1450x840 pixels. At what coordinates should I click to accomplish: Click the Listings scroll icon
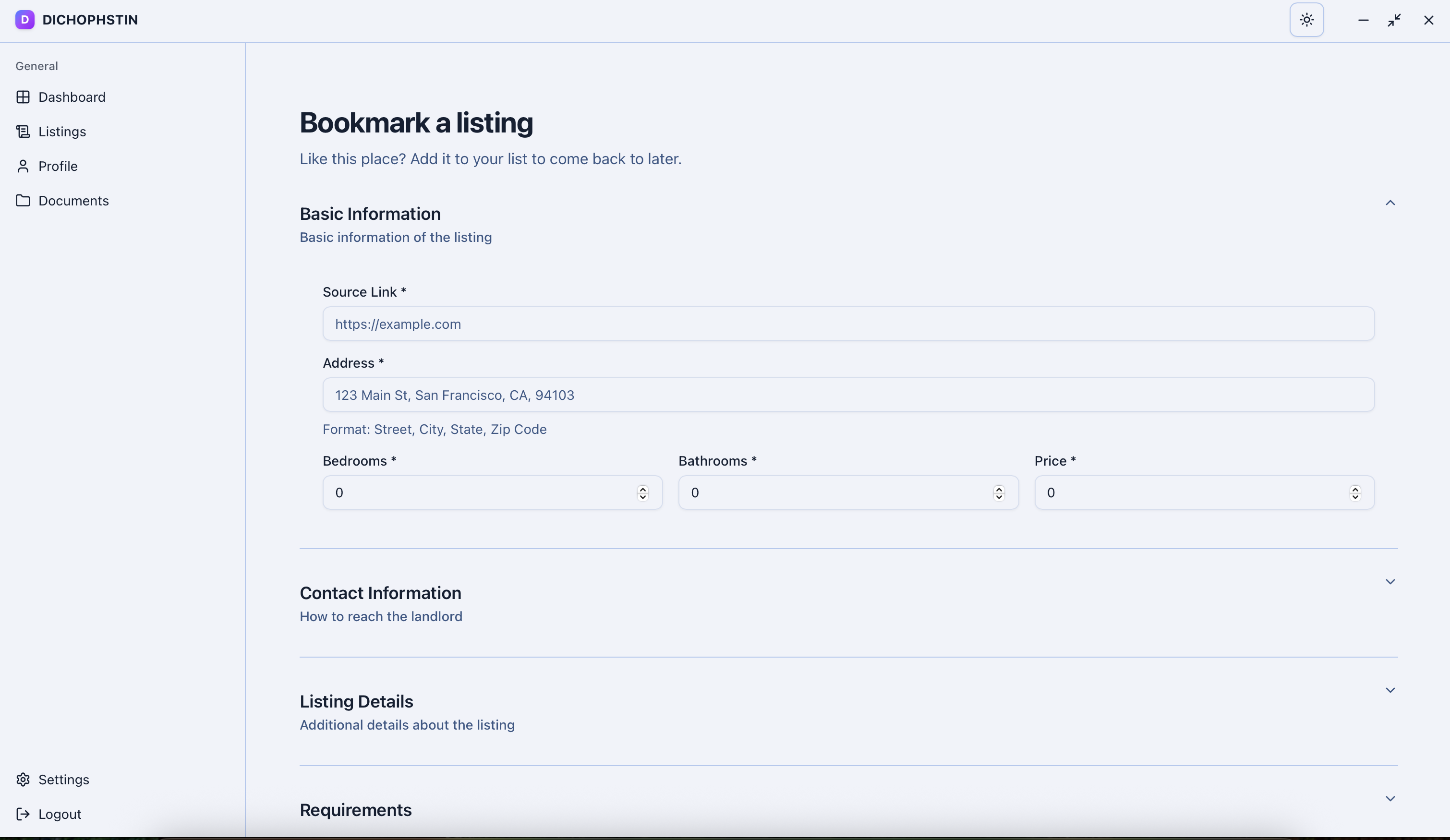tap(23, 132)
